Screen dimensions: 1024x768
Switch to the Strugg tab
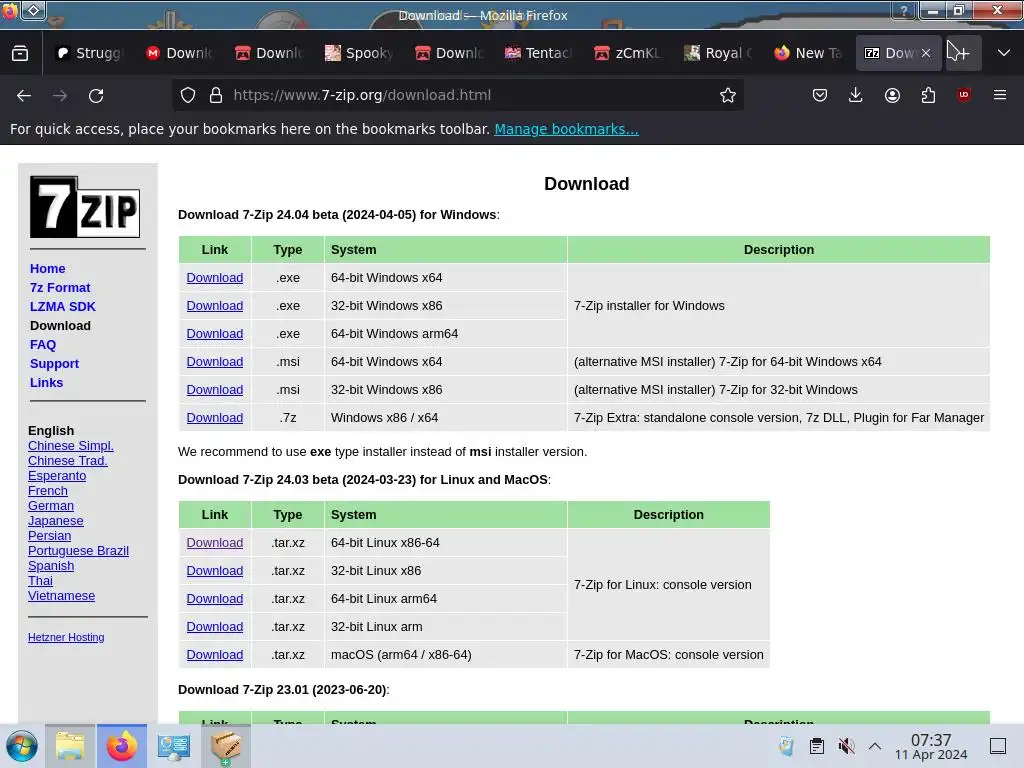89,53
